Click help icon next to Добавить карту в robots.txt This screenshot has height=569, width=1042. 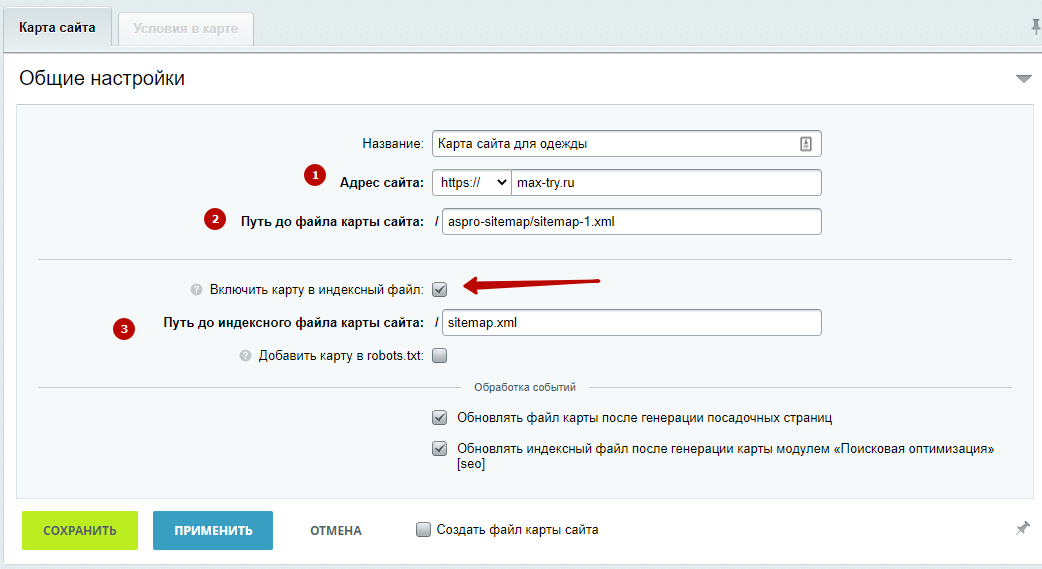coord(245,355)
